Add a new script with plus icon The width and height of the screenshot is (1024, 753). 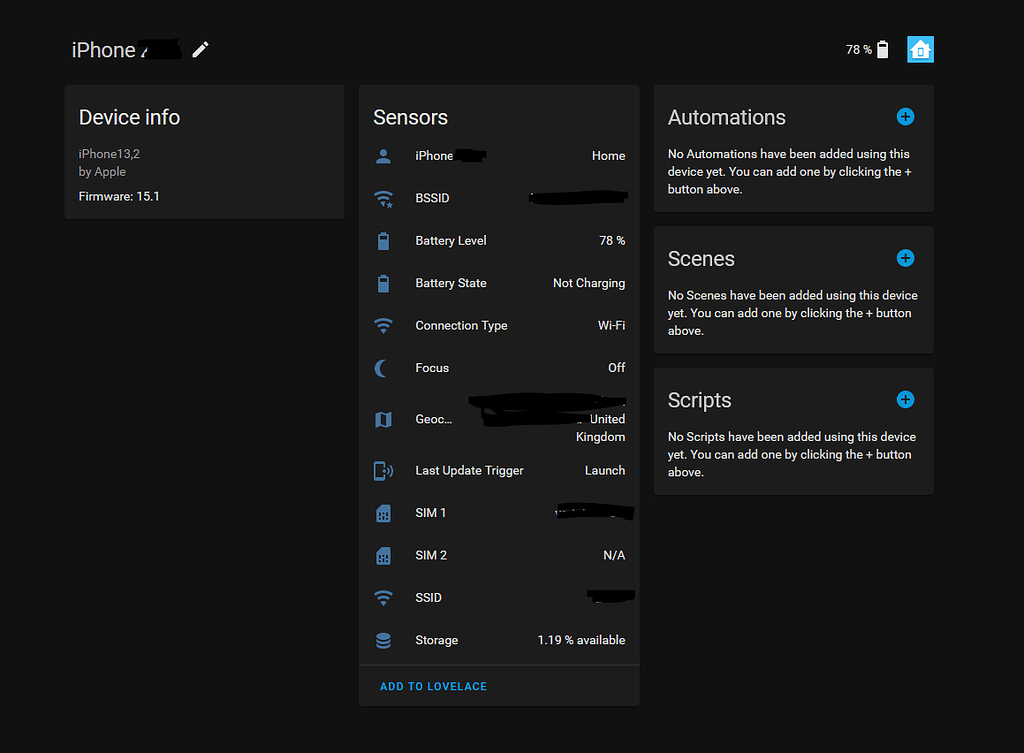[905, 400]
